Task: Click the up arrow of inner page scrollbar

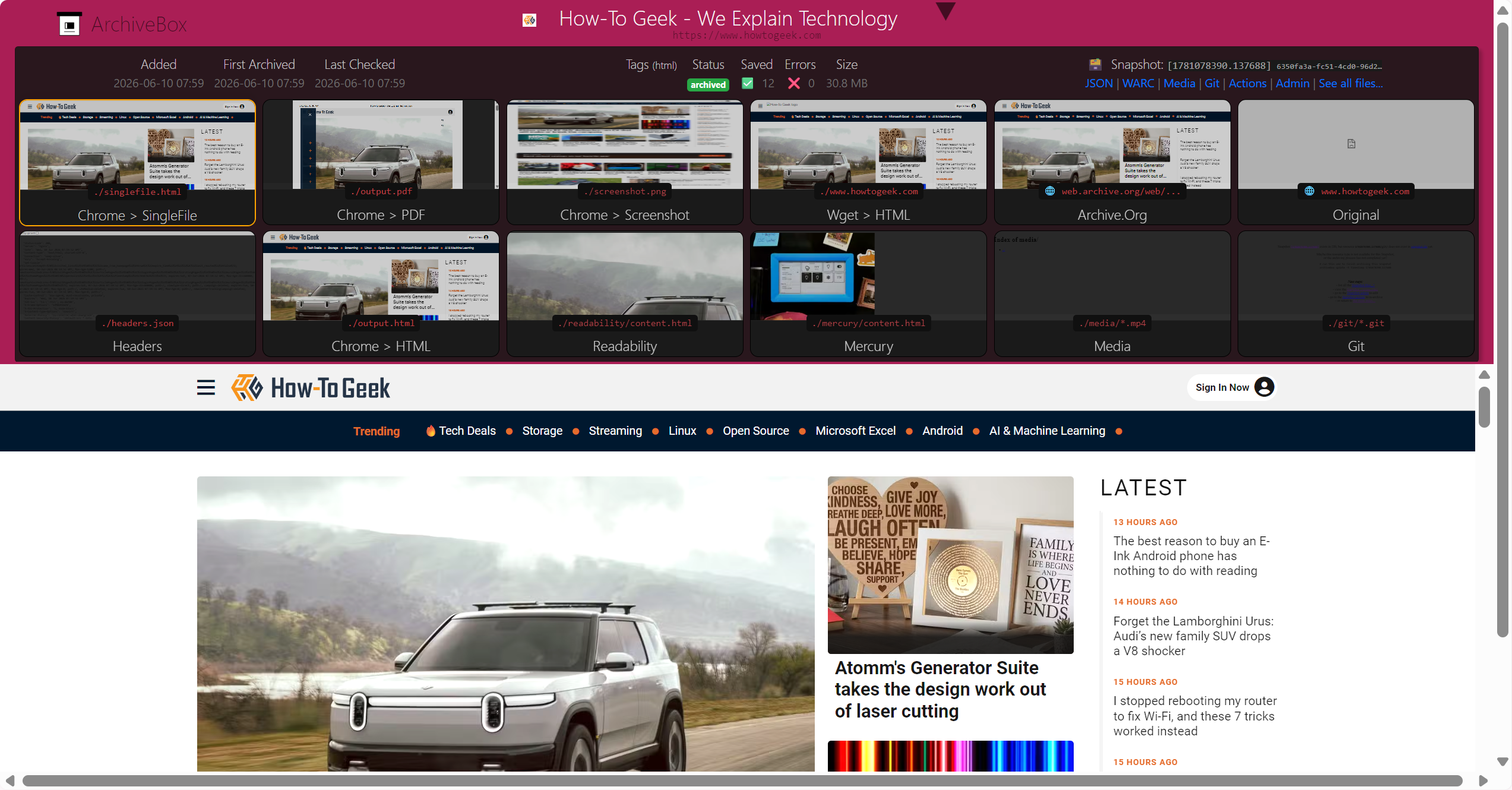Action: [1484, 374]
